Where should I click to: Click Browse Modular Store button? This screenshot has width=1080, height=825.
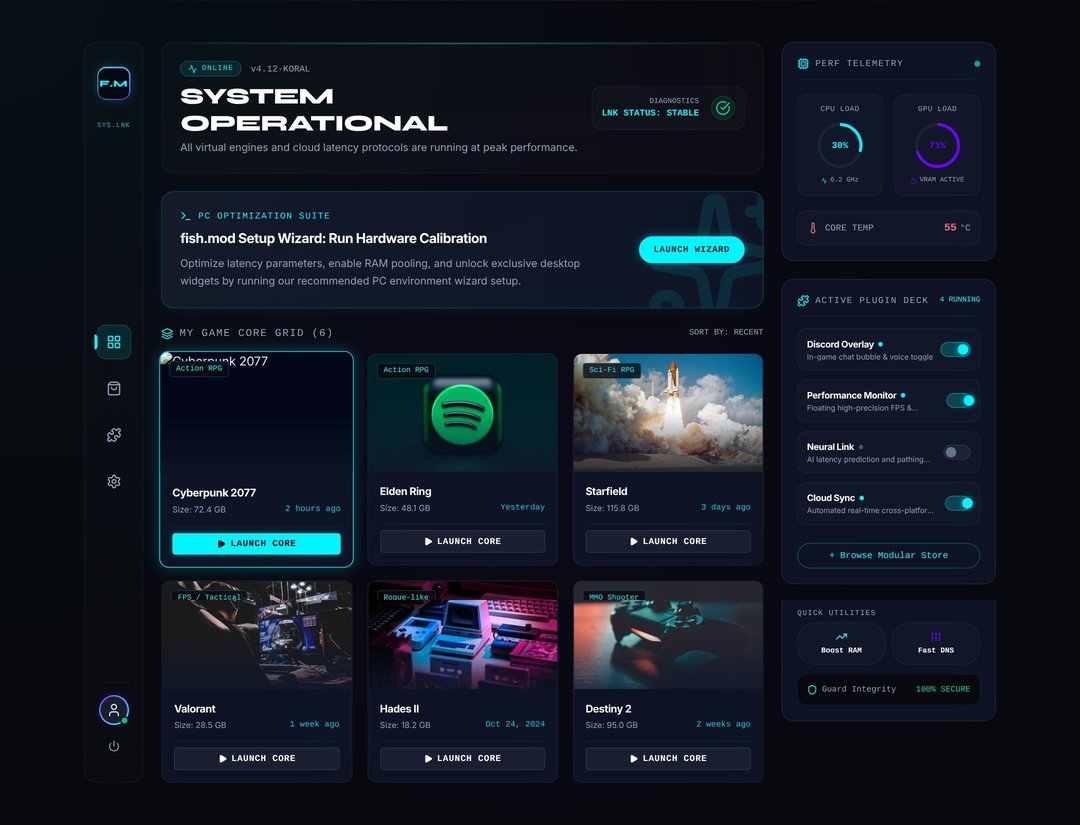tap(889, 555)
